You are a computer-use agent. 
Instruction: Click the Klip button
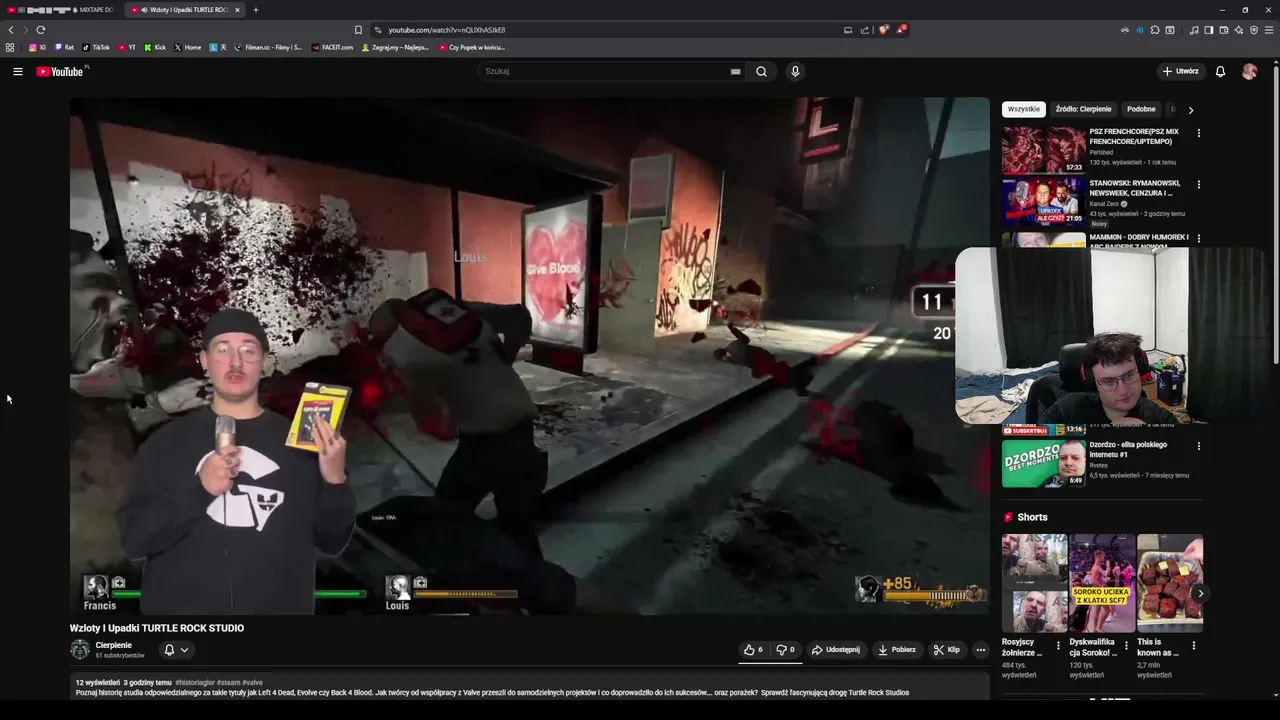click(947, 650)
